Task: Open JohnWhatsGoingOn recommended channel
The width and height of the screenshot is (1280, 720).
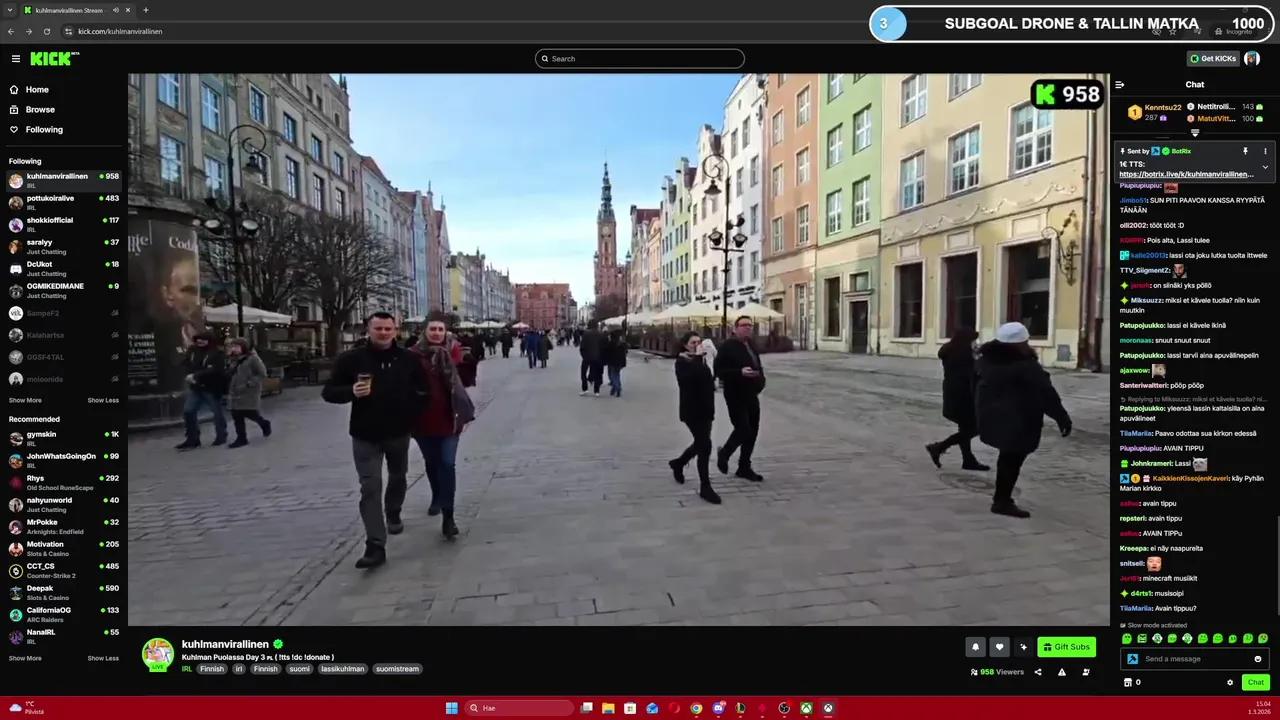Action: click(x=64, y=460)
